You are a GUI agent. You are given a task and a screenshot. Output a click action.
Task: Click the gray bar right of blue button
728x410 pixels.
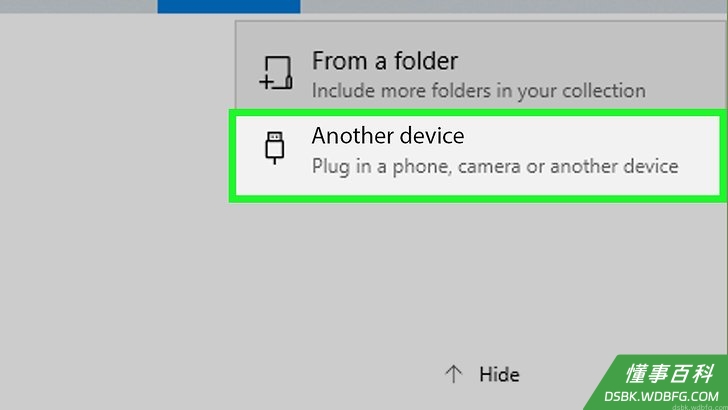[x=514, y=6]
